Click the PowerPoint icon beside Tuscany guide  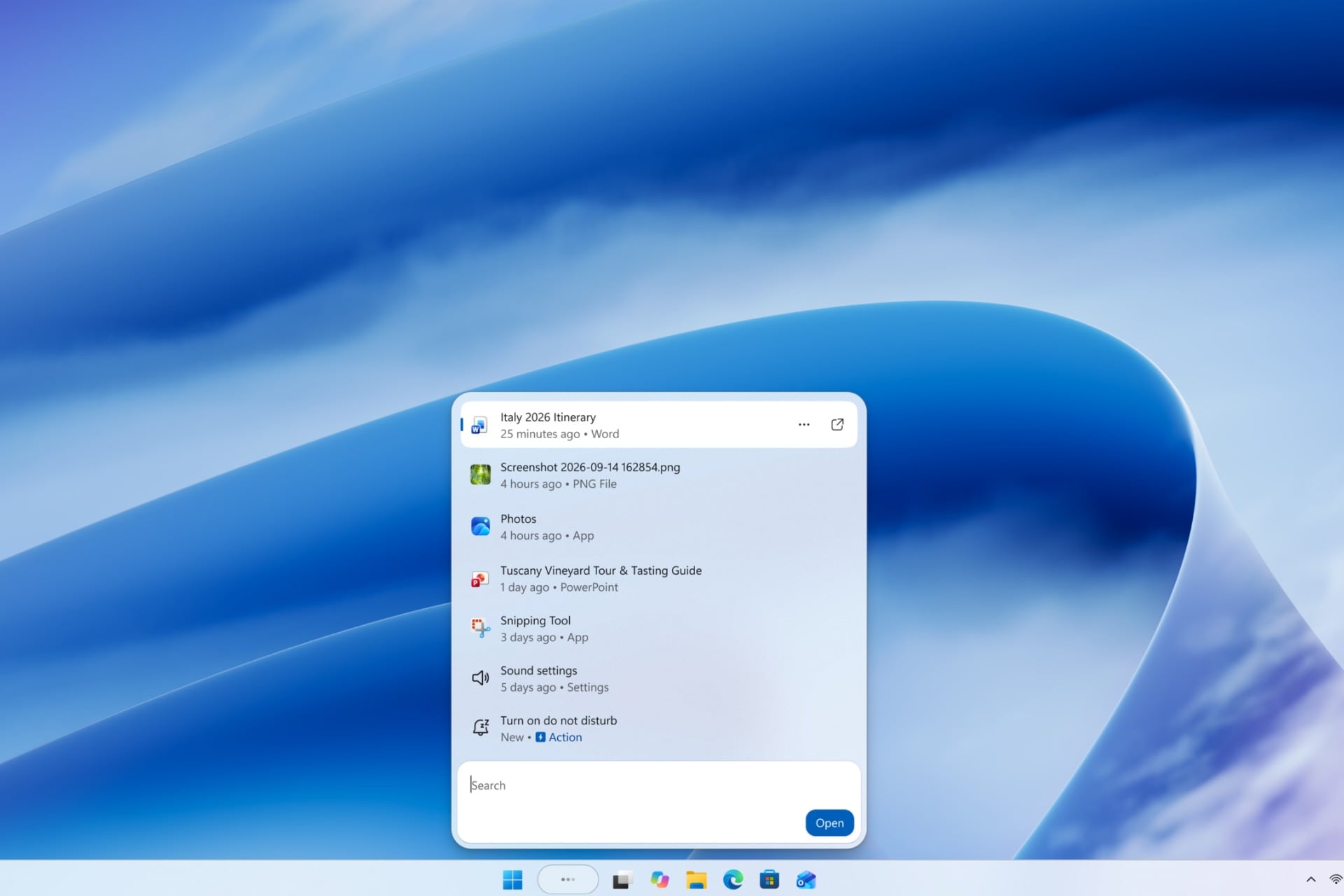click(x=479, y=579)
